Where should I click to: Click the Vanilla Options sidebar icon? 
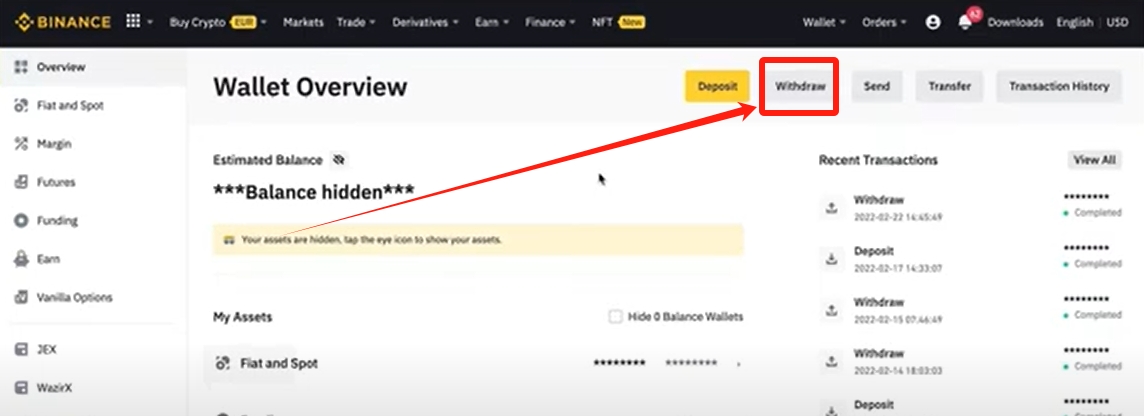21,298
